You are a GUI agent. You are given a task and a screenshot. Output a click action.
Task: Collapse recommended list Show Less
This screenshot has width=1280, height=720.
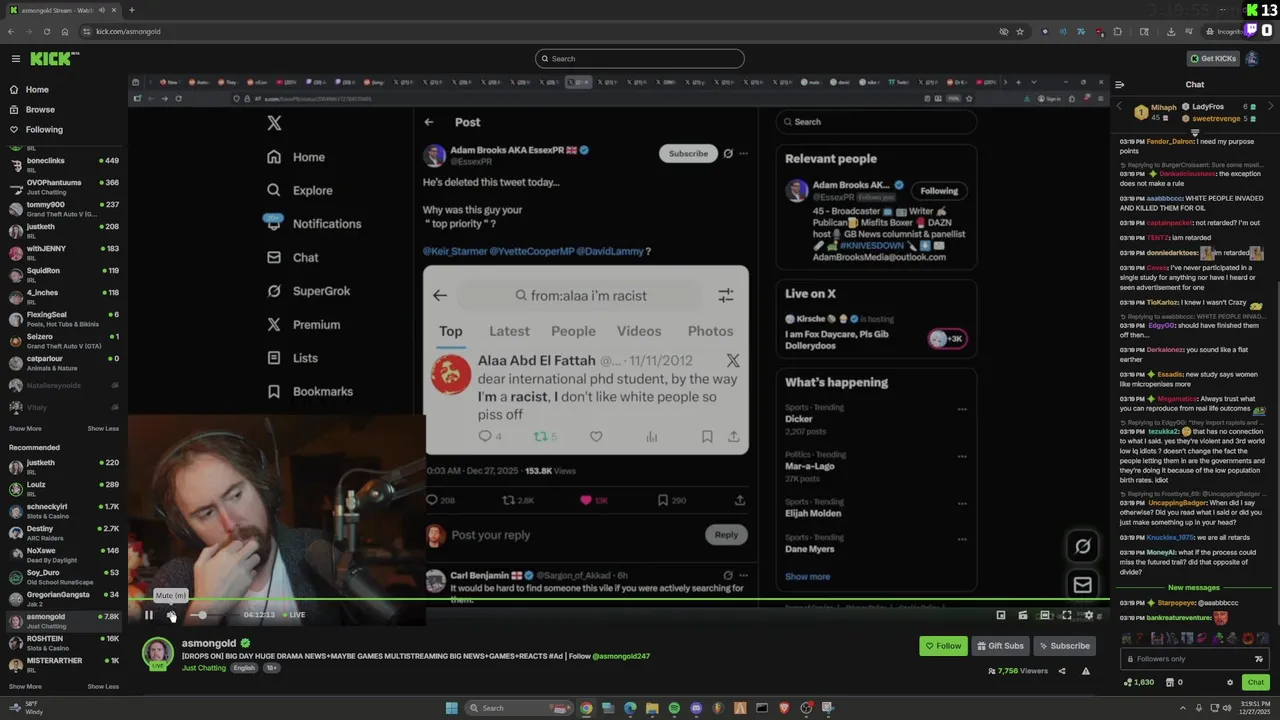point(103,686)
